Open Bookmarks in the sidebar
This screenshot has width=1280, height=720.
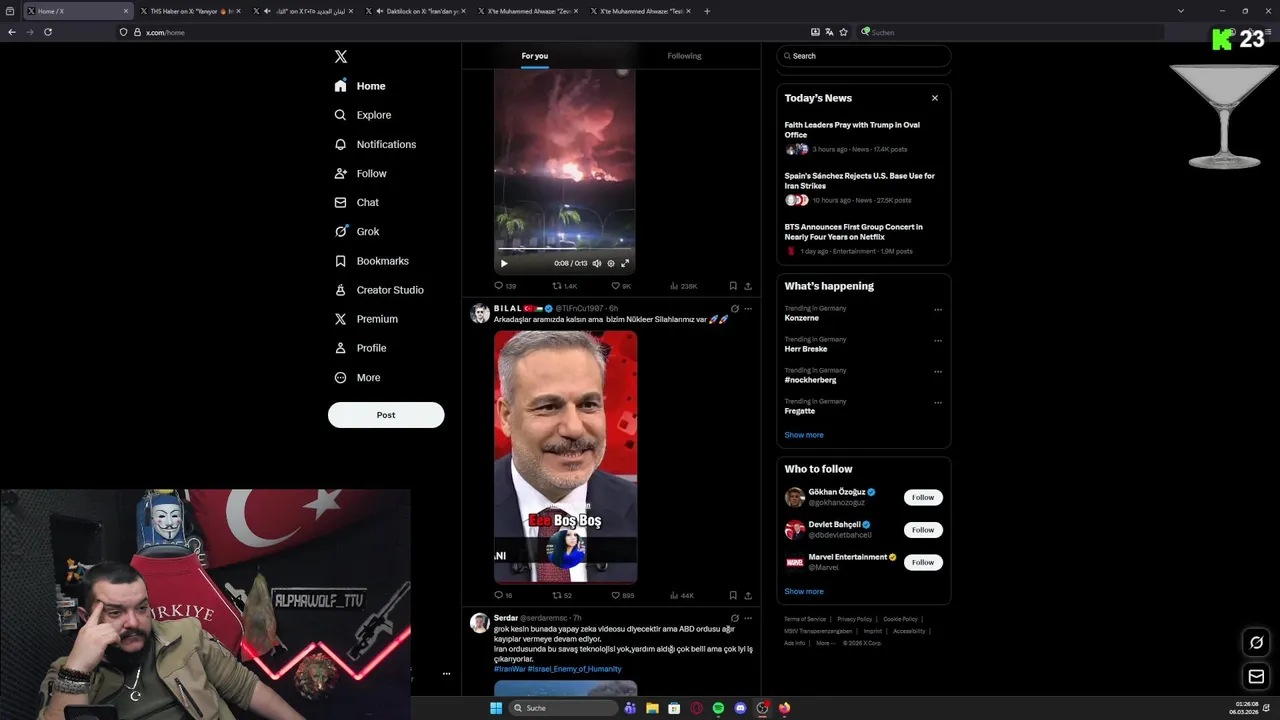tap(372, 261)
